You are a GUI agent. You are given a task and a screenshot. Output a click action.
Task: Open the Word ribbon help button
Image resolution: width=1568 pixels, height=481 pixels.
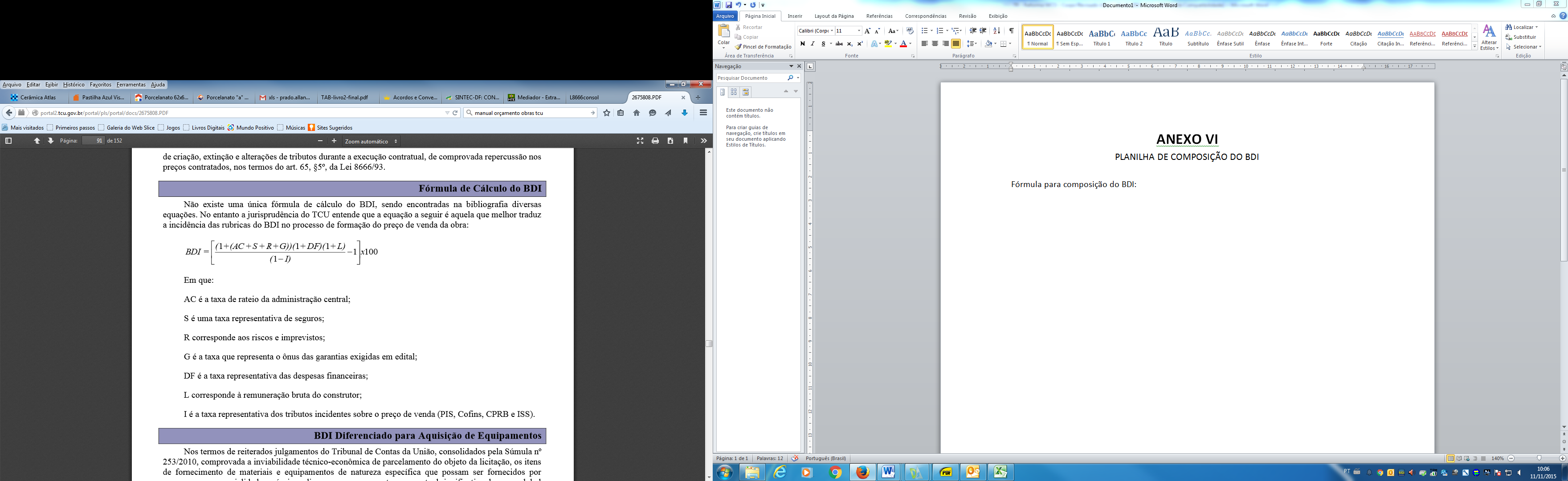click(x=1563, y=16)
